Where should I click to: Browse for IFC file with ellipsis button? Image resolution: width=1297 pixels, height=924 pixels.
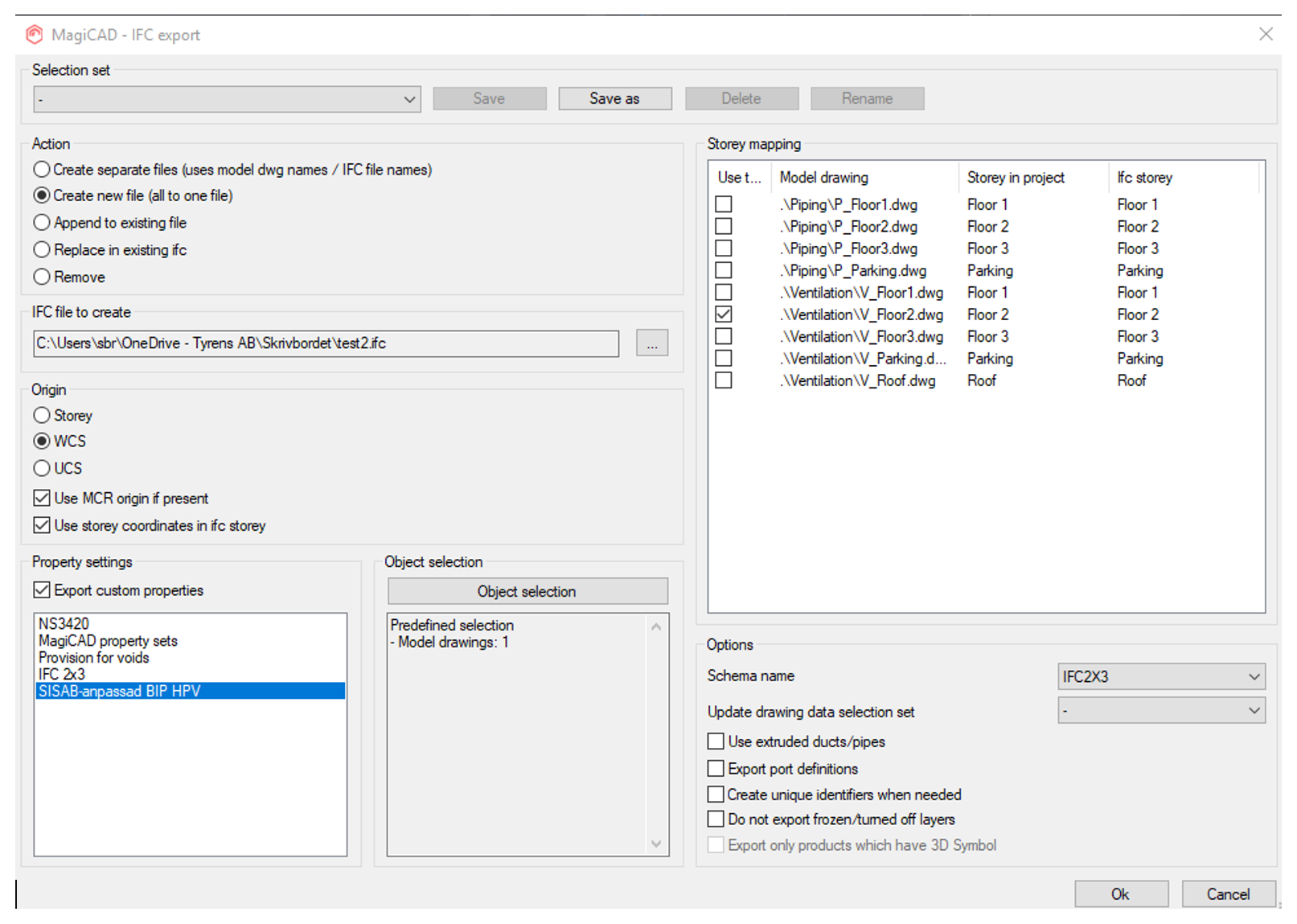point(652,343)
